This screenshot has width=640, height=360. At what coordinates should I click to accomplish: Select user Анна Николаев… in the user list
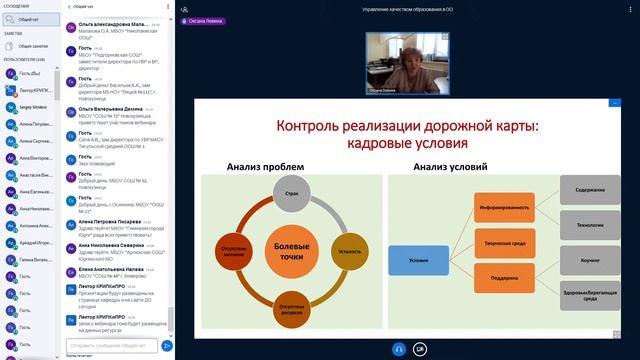click(29, 209)
